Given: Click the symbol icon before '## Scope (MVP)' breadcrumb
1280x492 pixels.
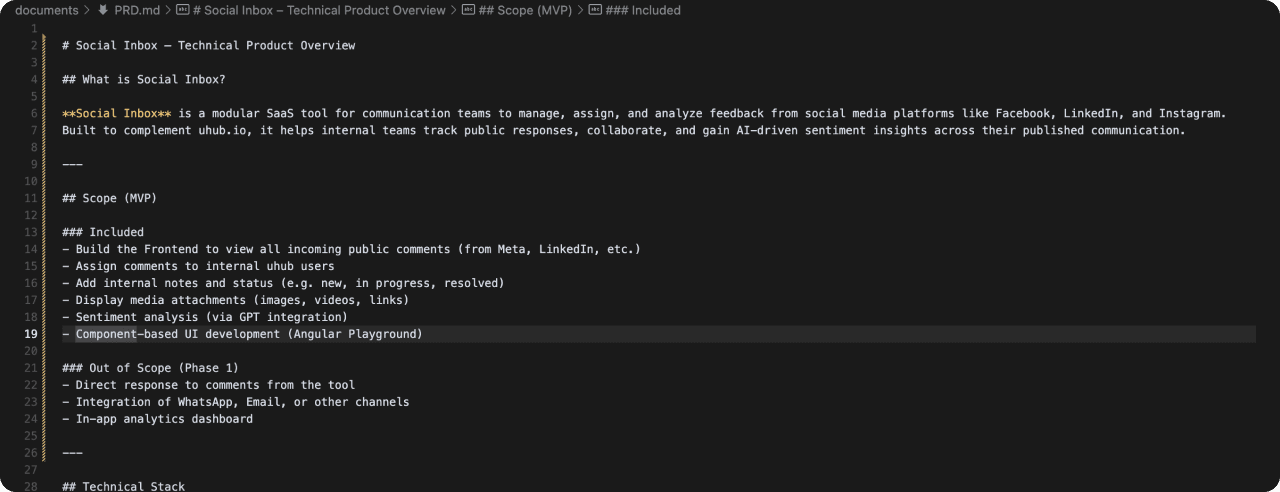Looking at the screenshot, I should coord(468,10).
